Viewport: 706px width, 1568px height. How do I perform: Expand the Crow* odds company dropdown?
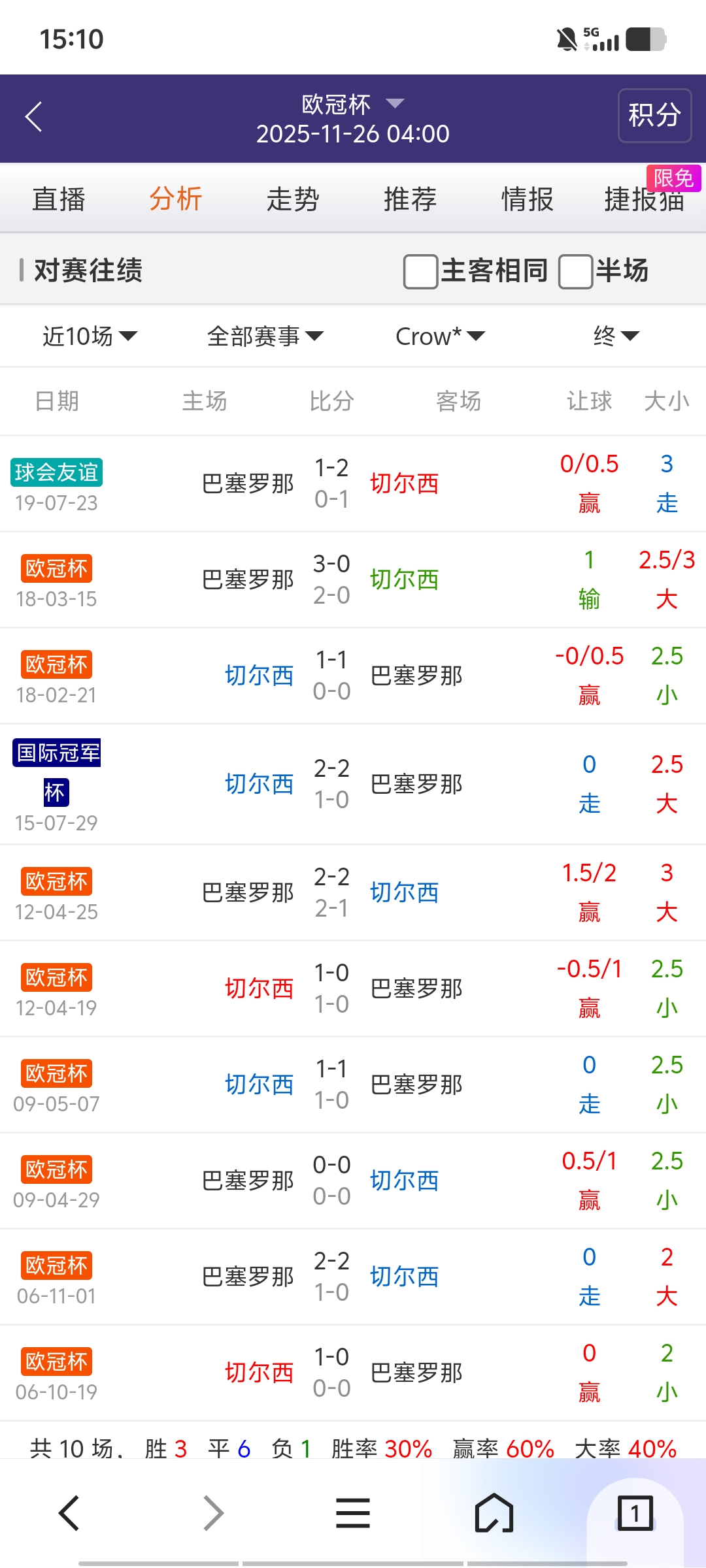tap(440, 336)
